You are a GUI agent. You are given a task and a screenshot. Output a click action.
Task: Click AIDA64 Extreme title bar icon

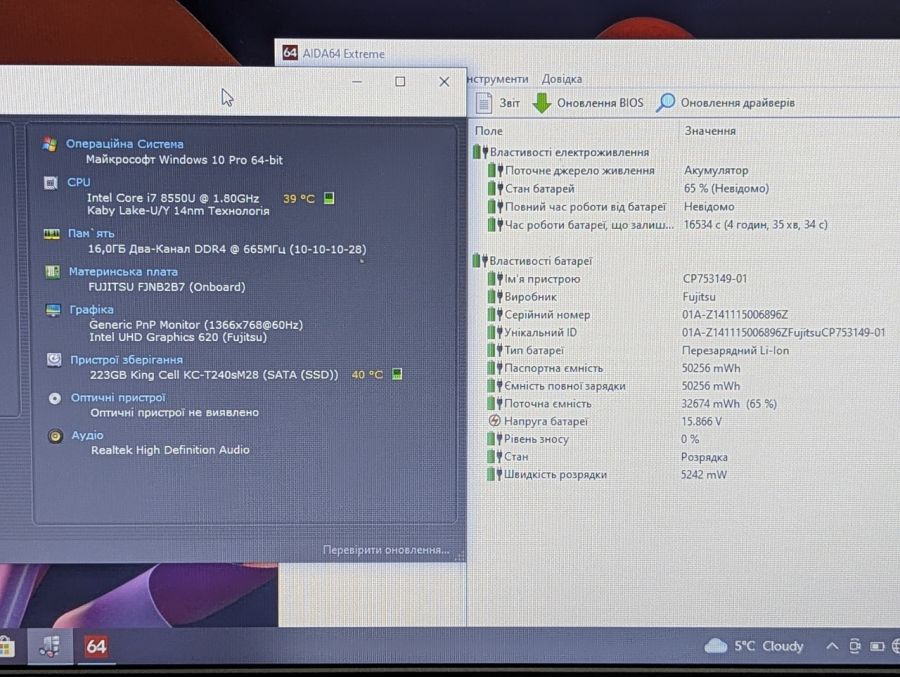click(x=290, y=53)
